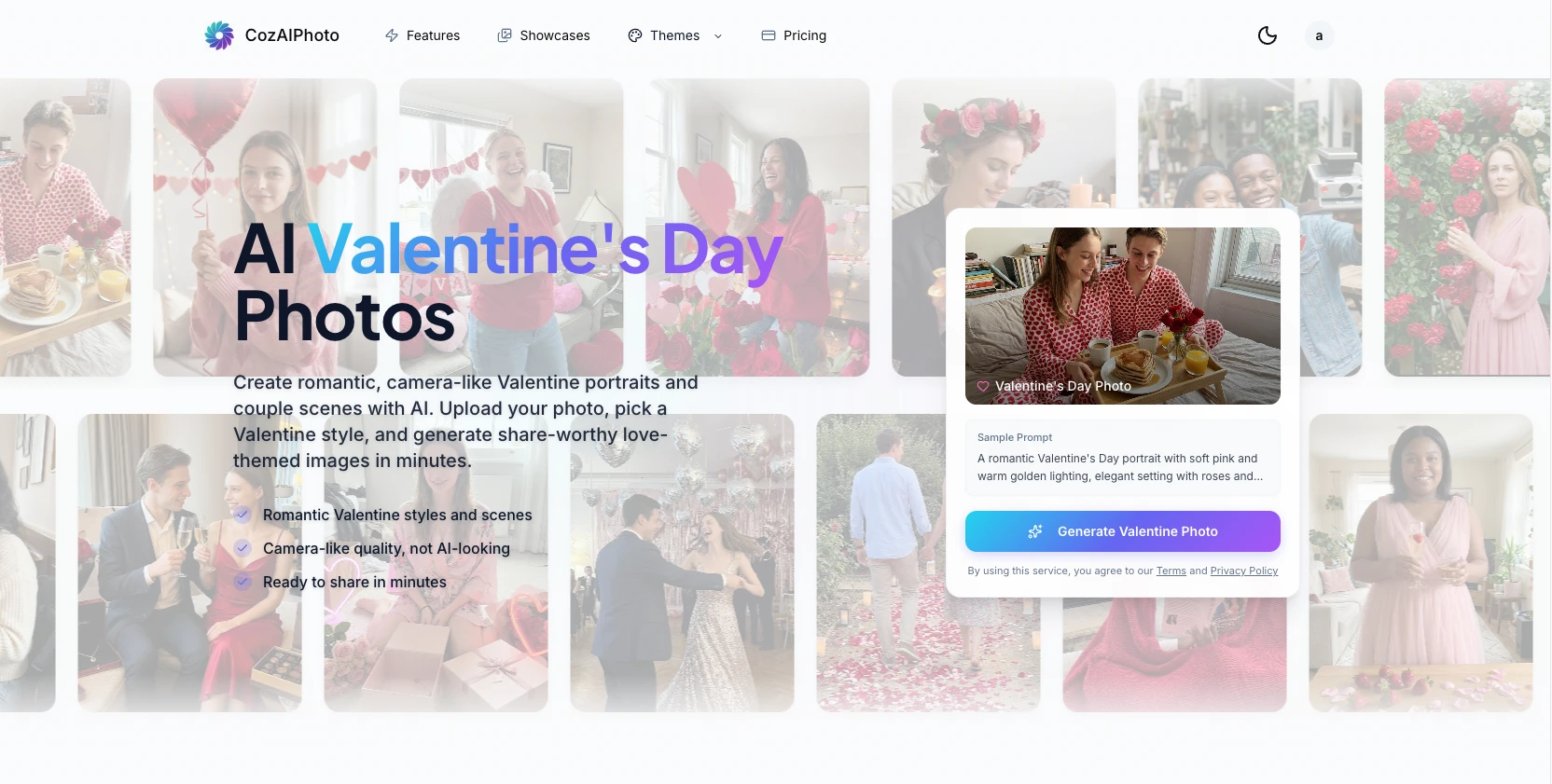Click the Showcases gallery icon
This screenshot has height=784, width=1552.
(505, 35)
